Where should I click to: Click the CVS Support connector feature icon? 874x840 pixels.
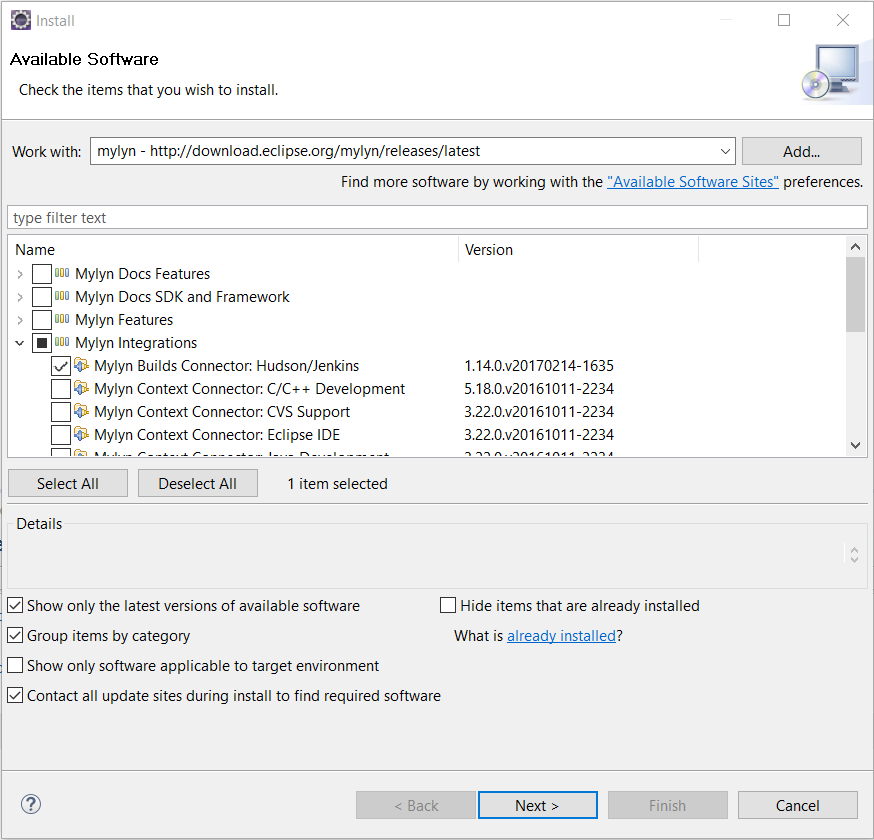81,411
